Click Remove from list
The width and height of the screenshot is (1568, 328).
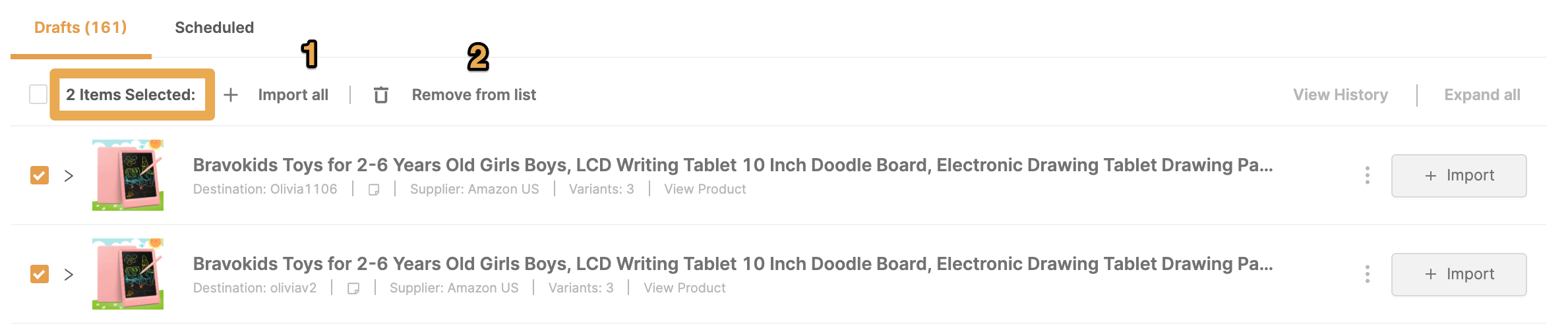[474, 95]
